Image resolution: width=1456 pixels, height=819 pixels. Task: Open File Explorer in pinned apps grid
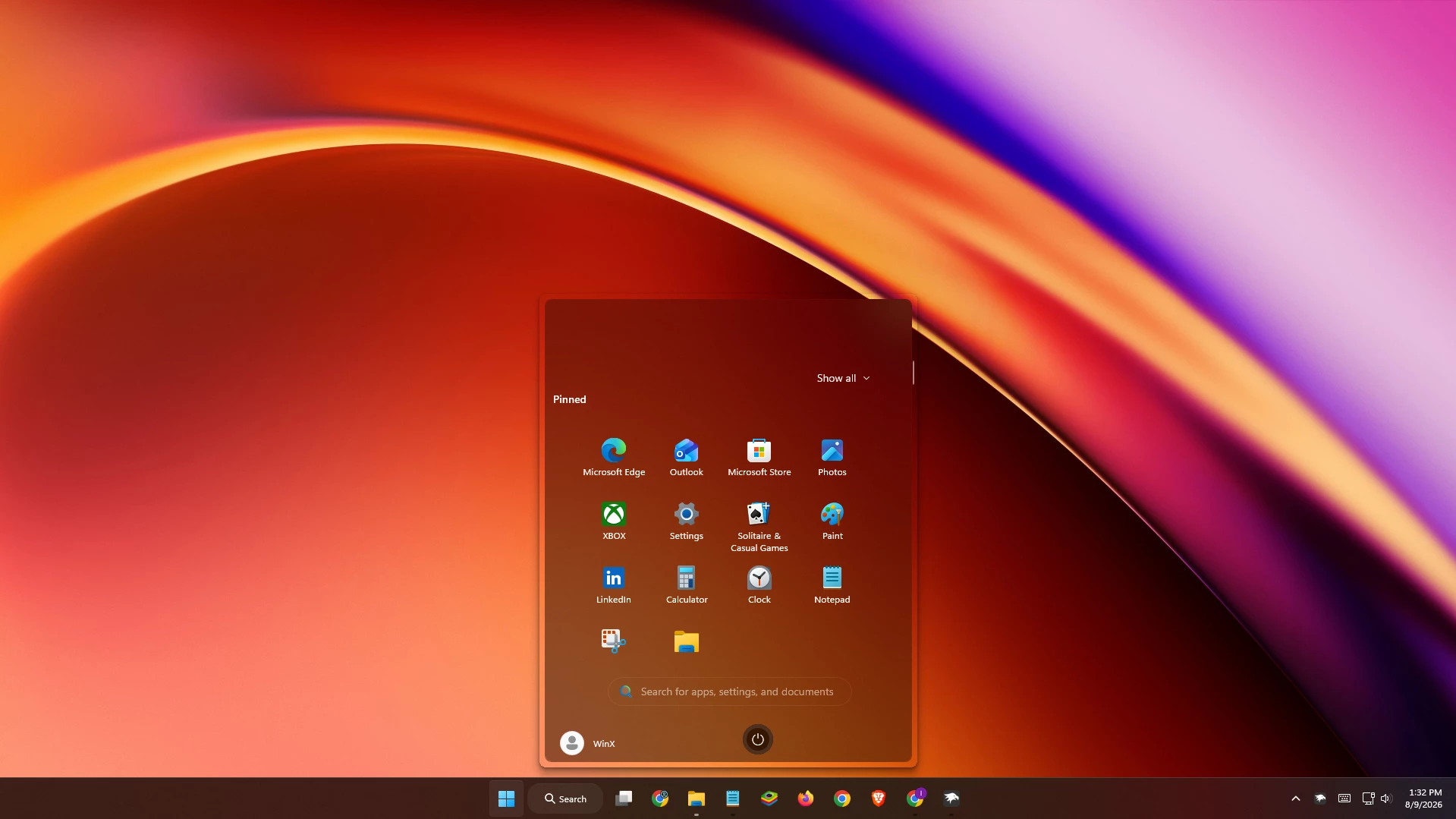(686, 641)
